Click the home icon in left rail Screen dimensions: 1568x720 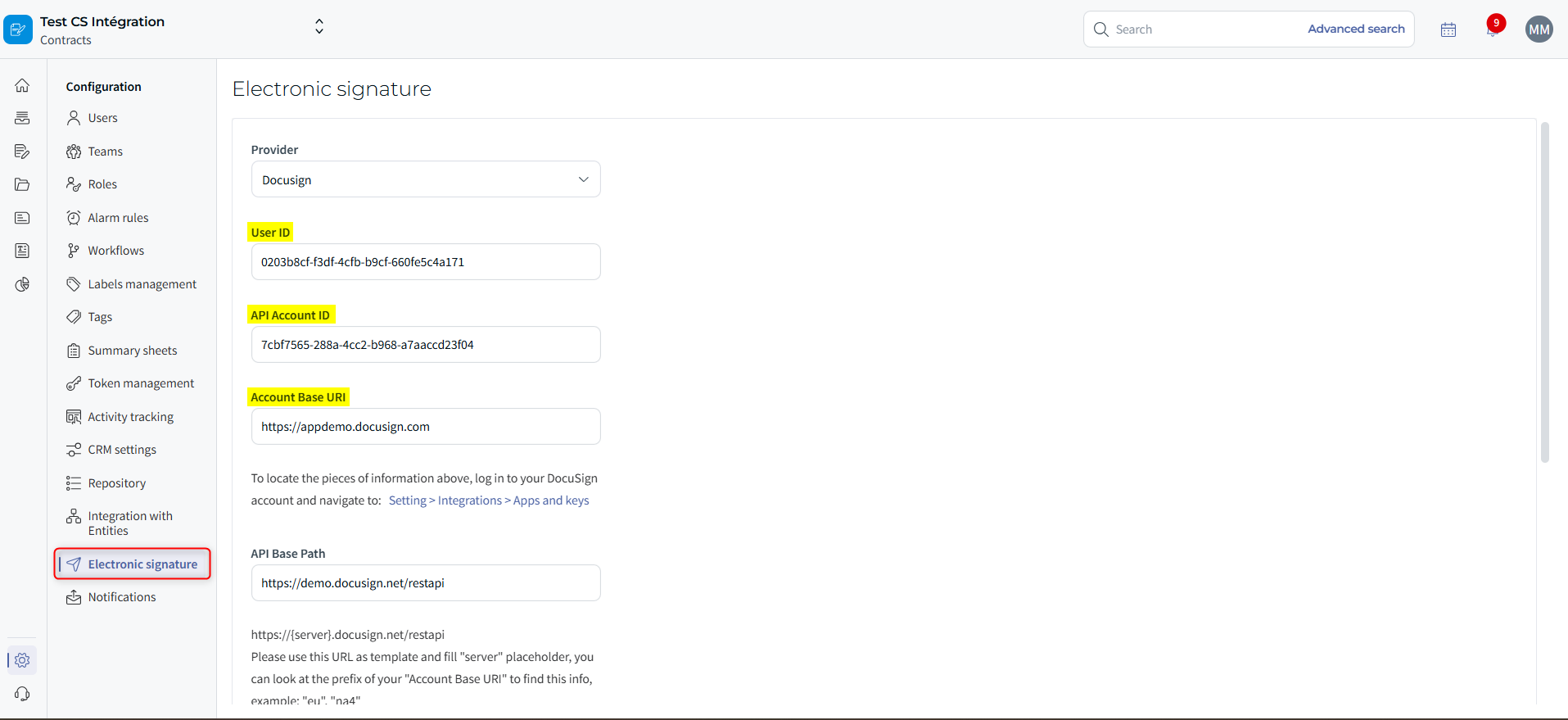(x=22, y=85)
